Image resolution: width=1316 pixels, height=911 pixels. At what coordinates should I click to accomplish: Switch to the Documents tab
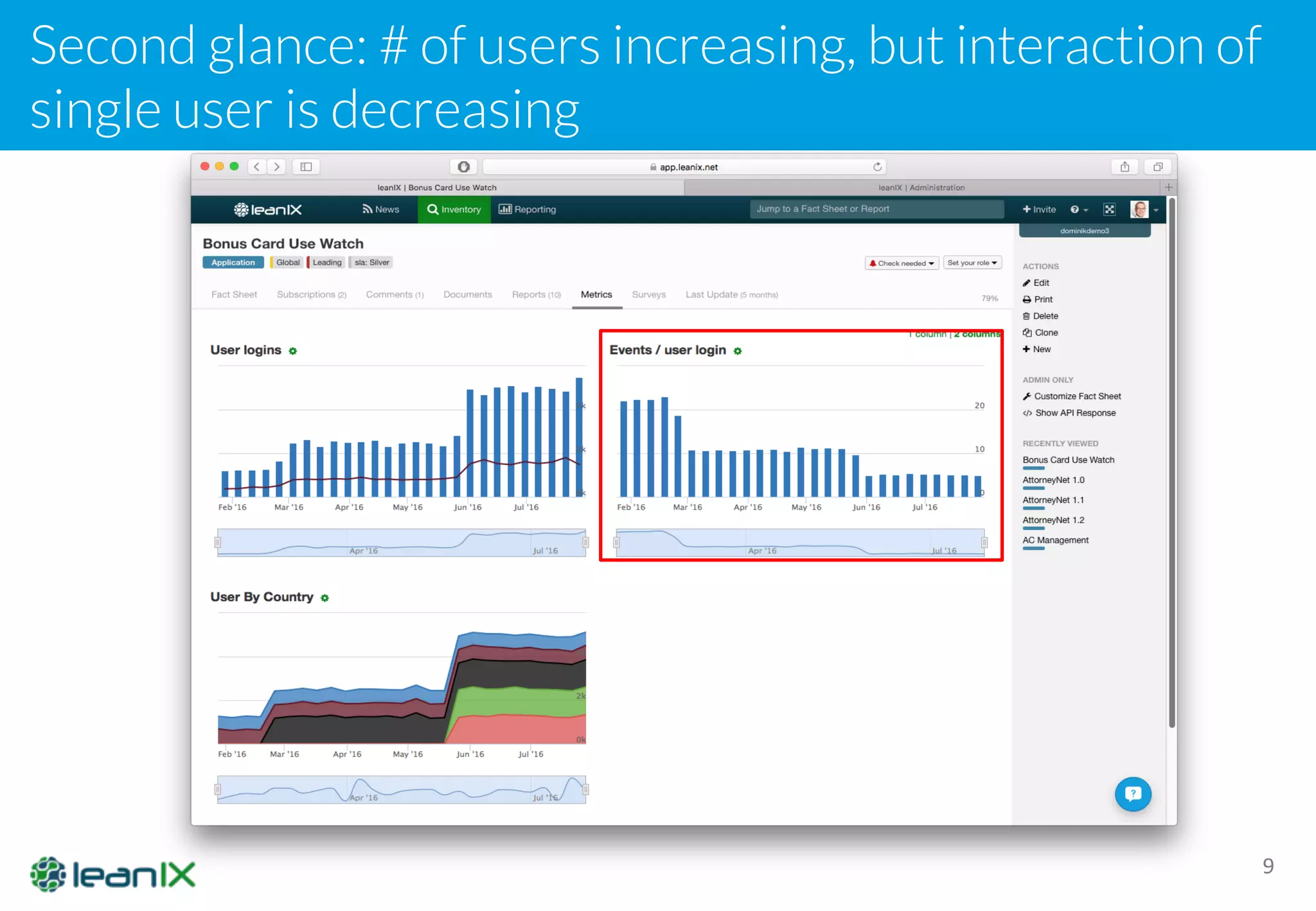point(468,295)
